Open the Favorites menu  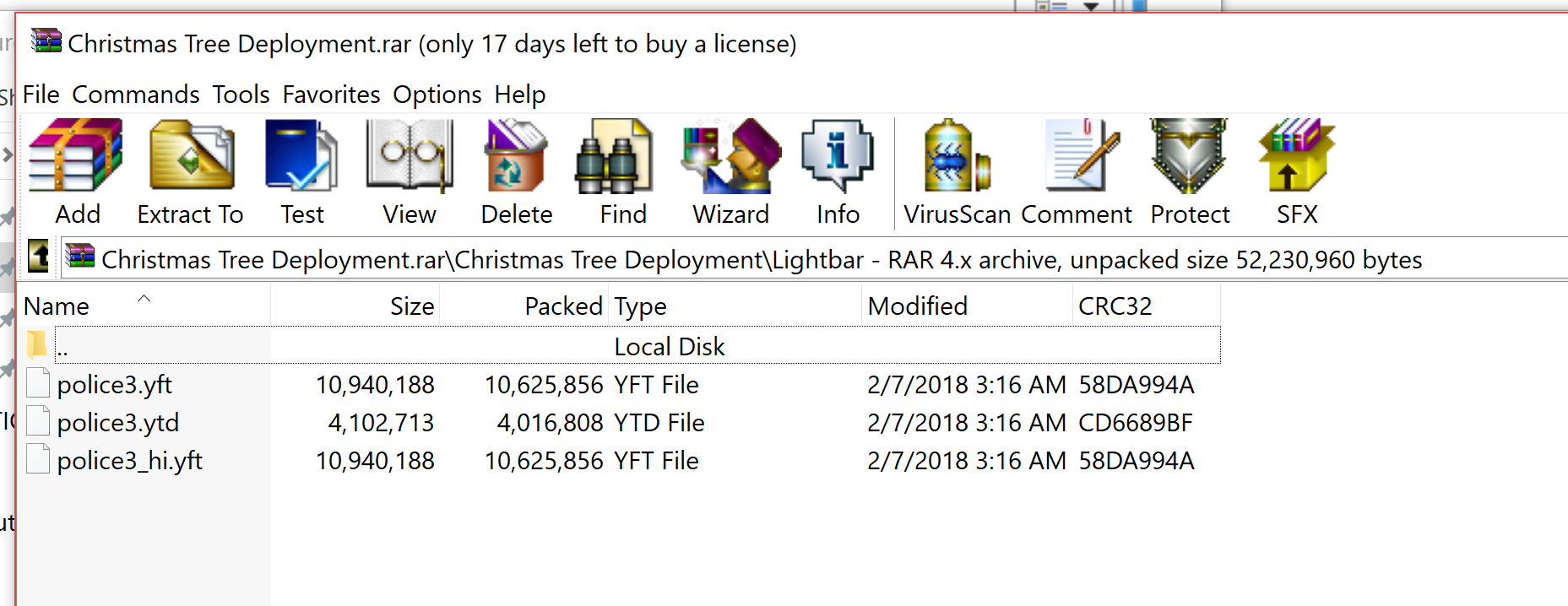(331, 95)
